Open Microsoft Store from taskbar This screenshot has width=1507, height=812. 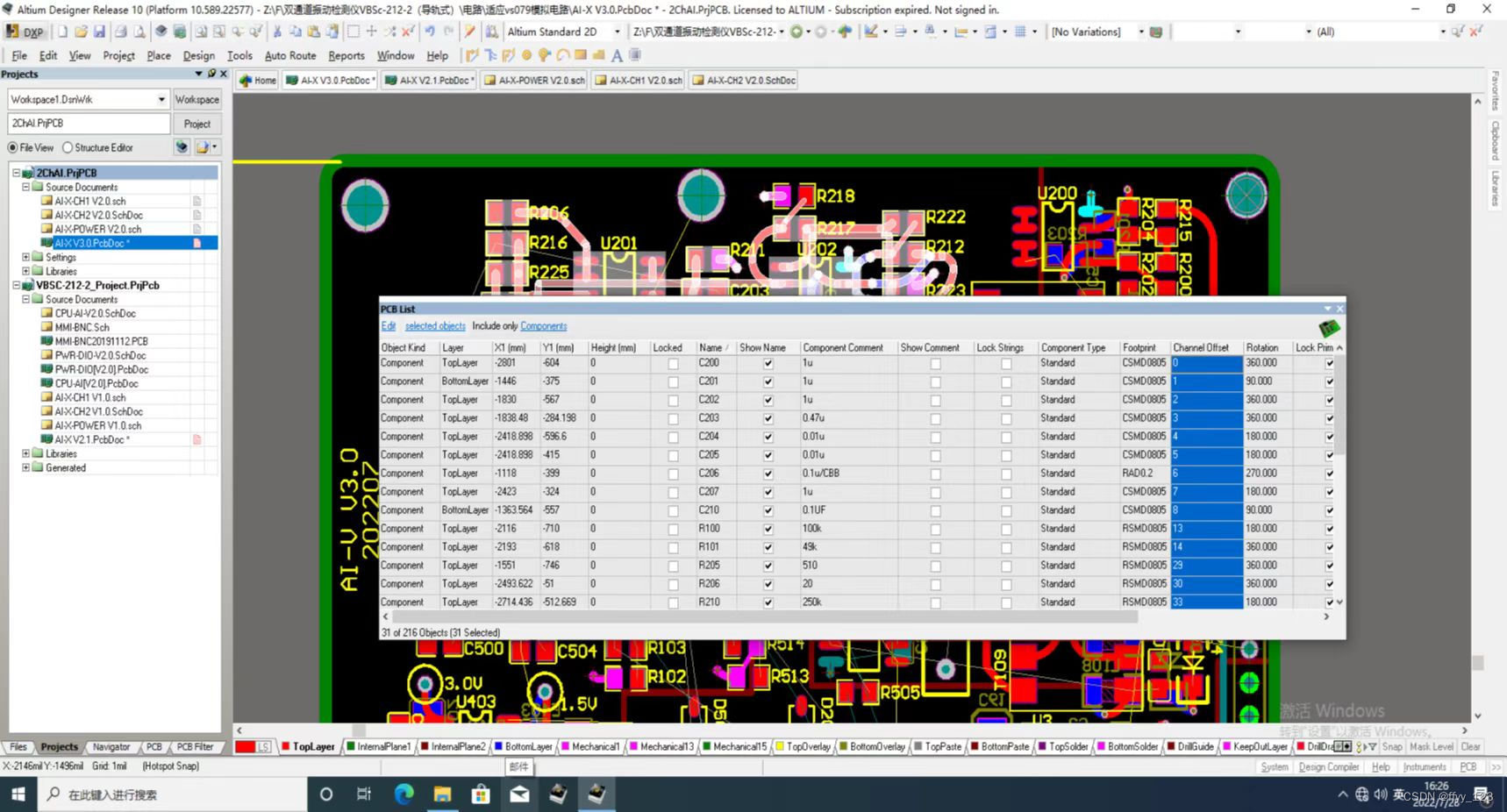point(481,794)
